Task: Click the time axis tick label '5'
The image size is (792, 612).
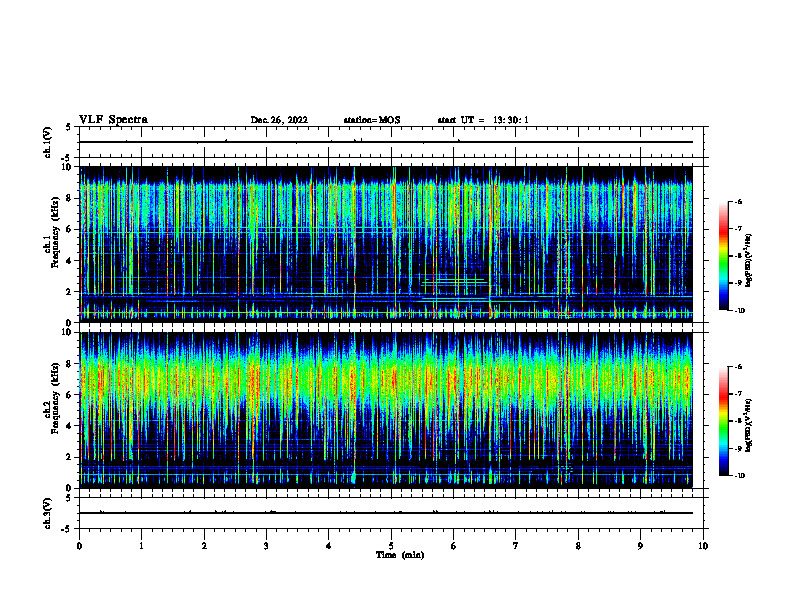Action: [x=391, y=546]
